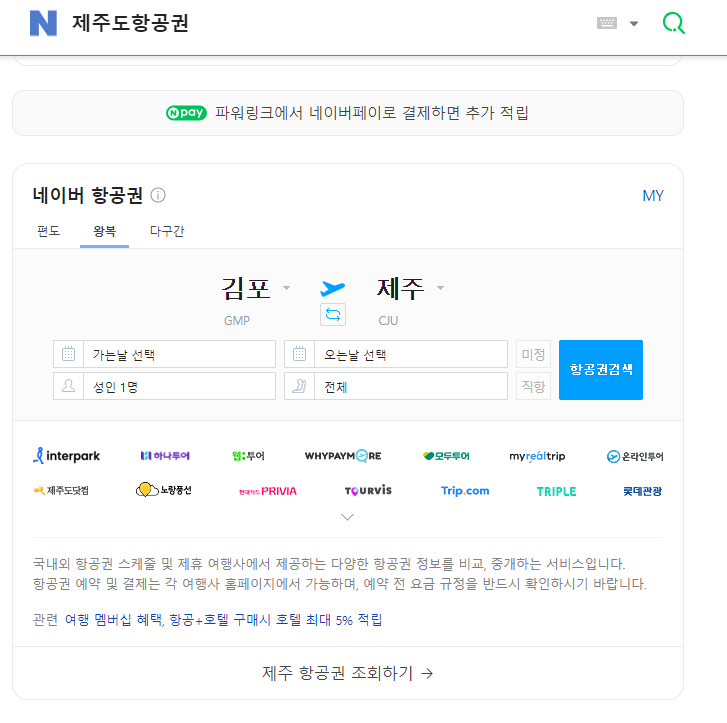The width and height of the screenshot is (727, 723).
Task: Click the Naver N logo
Action: [43, 23]
